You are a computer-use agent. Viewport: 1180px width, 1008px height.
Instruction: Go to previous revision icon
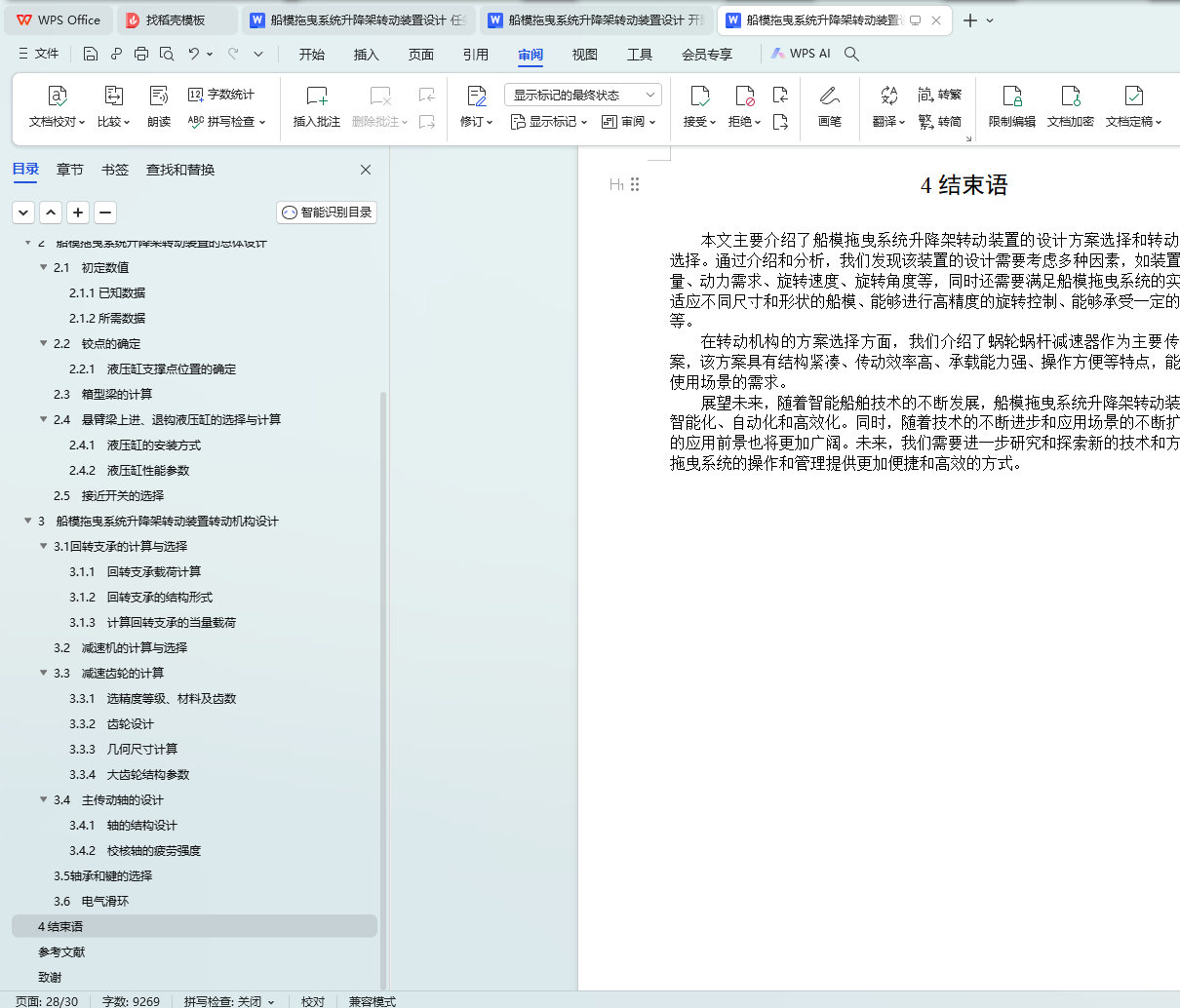click(x=780, y=95)
